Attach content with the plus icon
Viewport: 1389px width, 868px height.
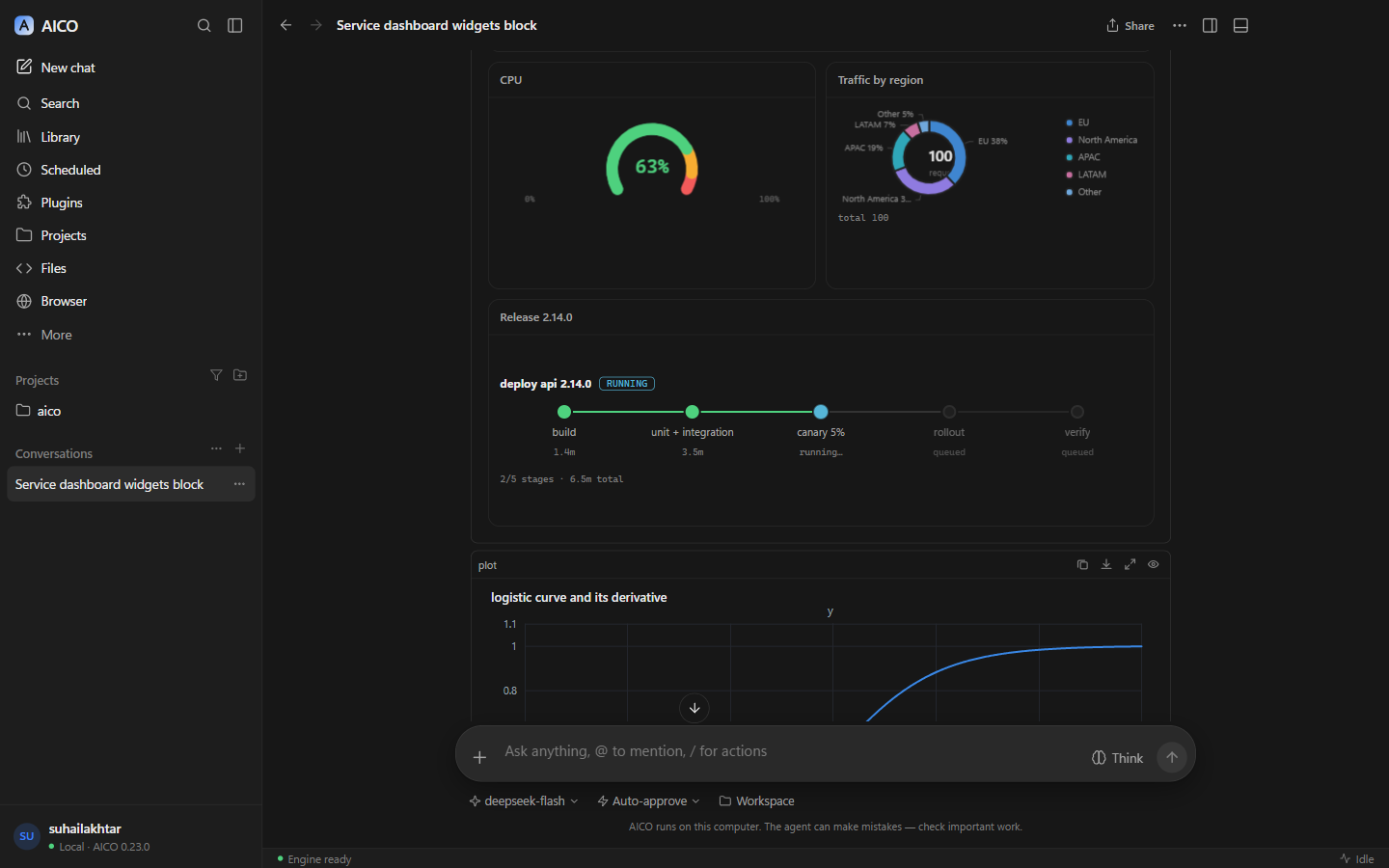[x=479, y=757]
